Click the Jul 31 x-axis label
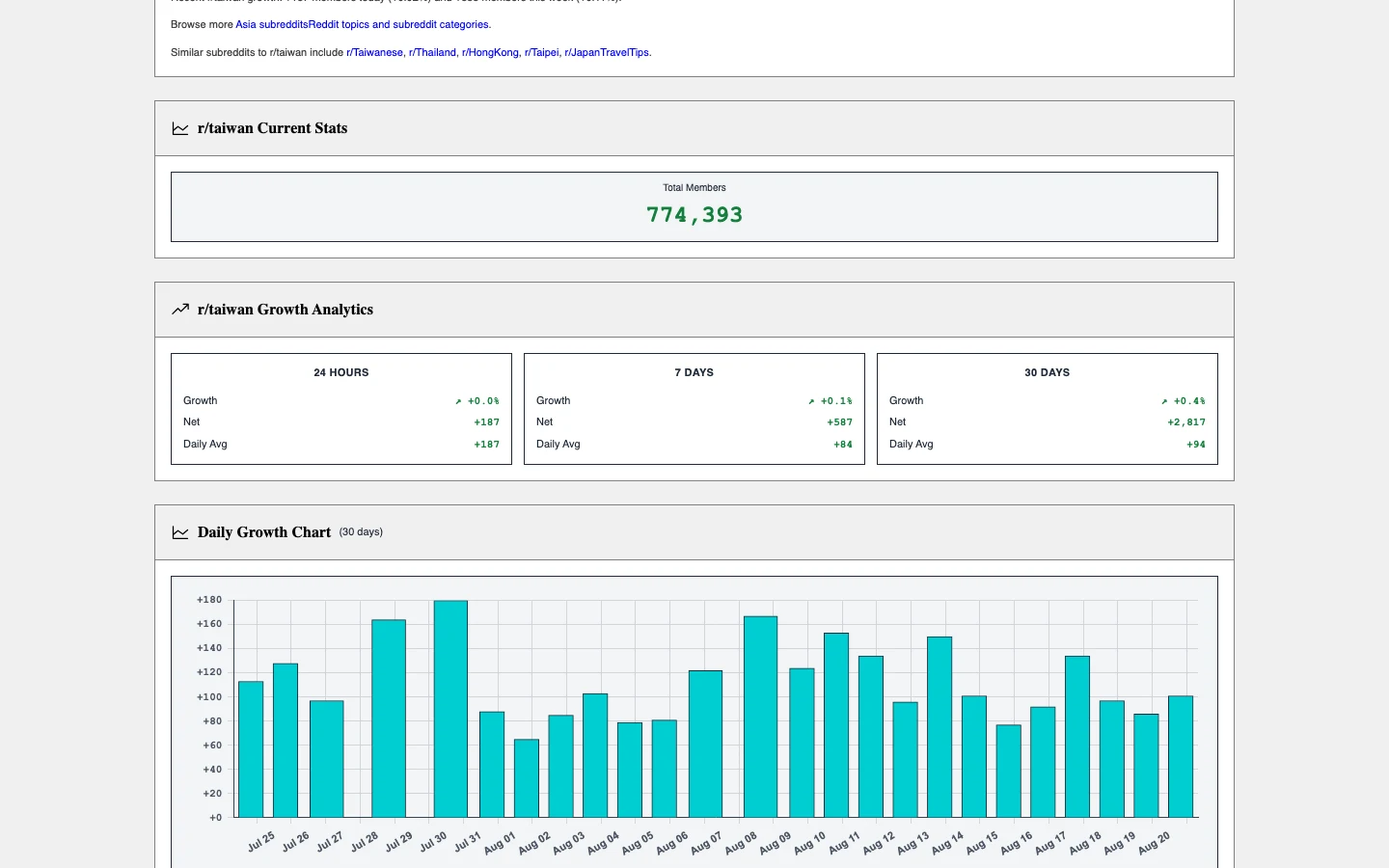The height and width of the screenshot is (868, 1389). [468, 842]
